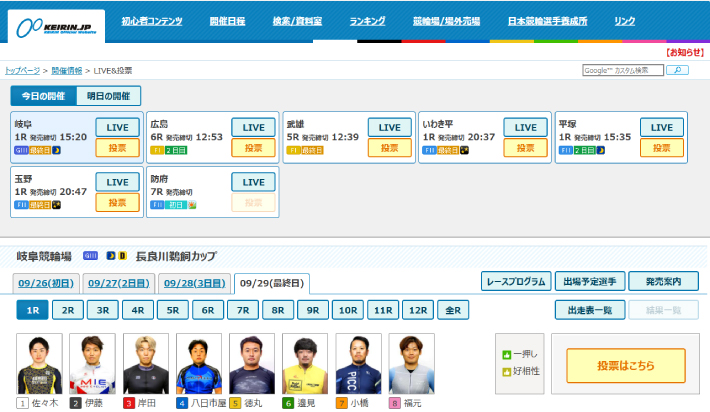Click the 好相性 thumbs-up icon
Screen dimensions: 710x412
tap(507, 372)
